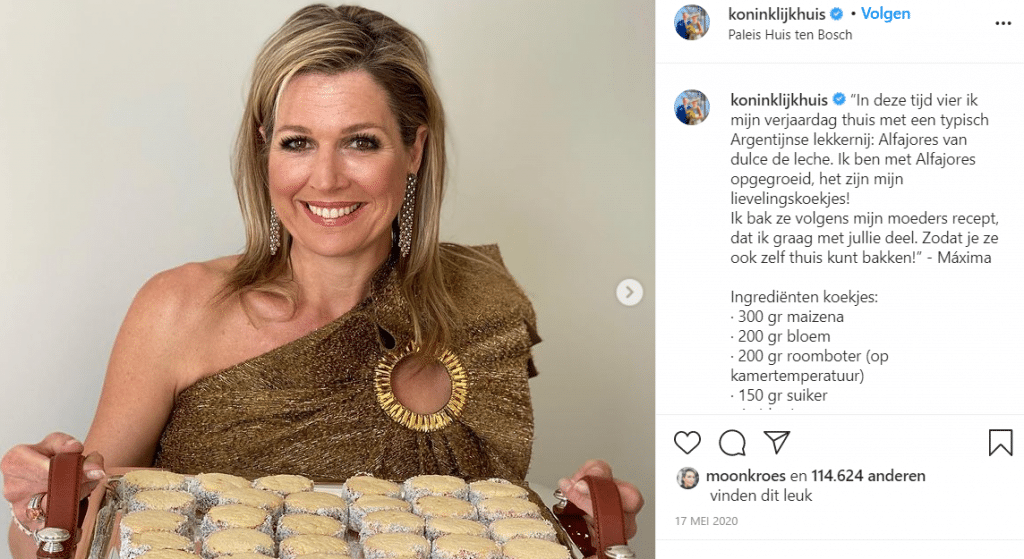1024x559 pixels.
Task: Open Paleis Huis ten Bosch location
Action: (790, 35)
